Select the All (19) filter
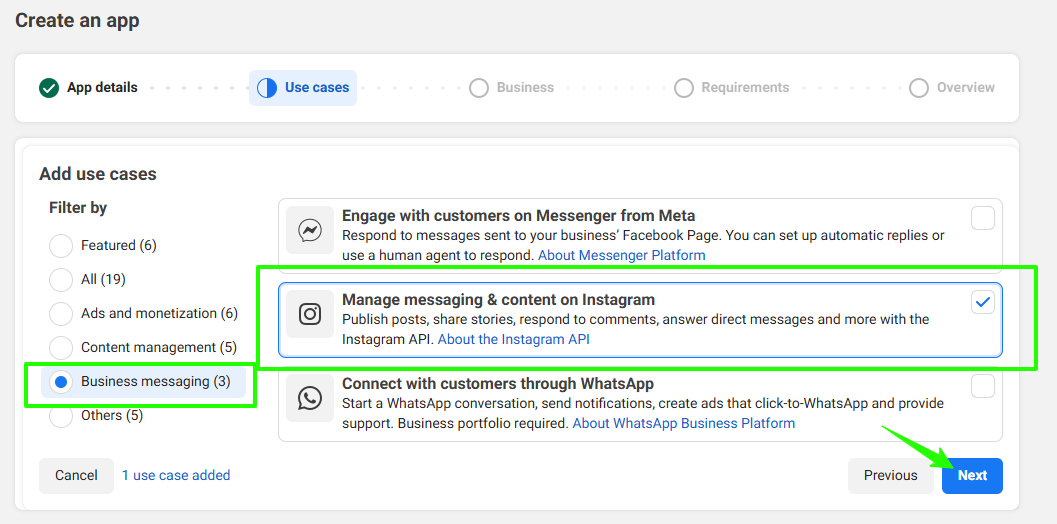Viewport: 1057px width, 524px height. pyautogui.click(x=61, y=280)
